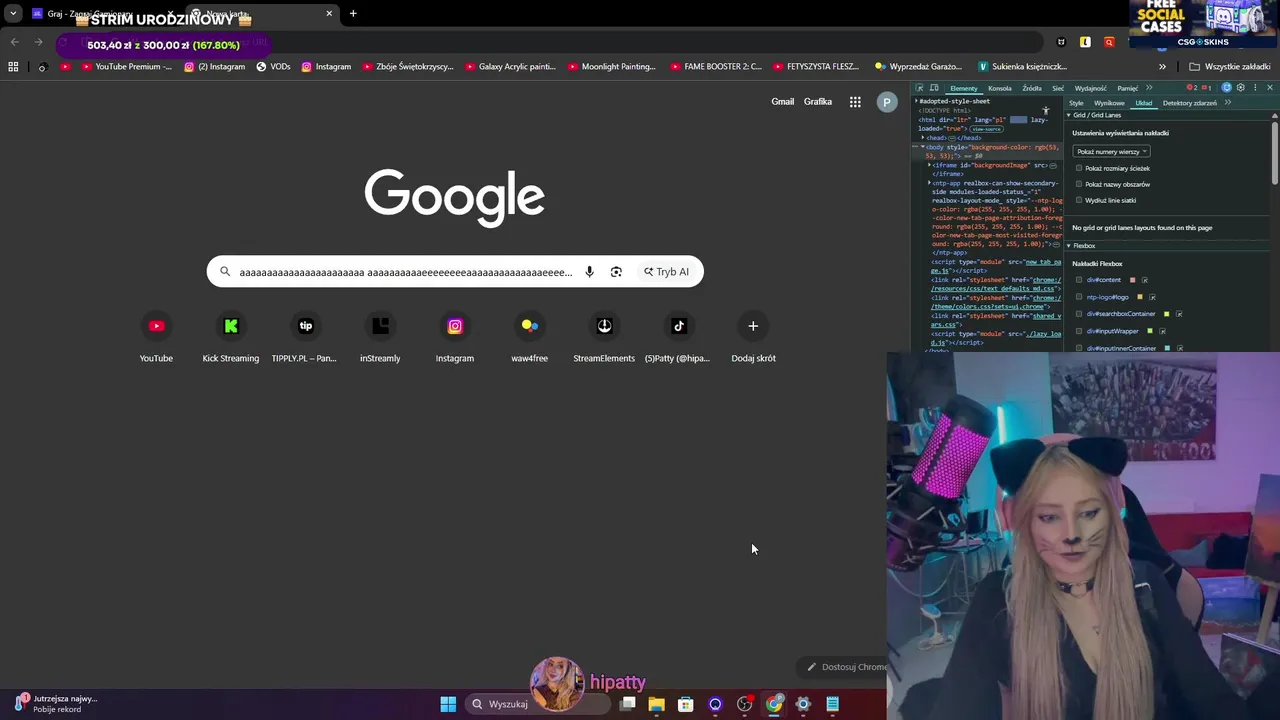Change ntp-logo#logo overlay color swatch
This screenshot has width=1280, height=720.
tap(1140, 297)
